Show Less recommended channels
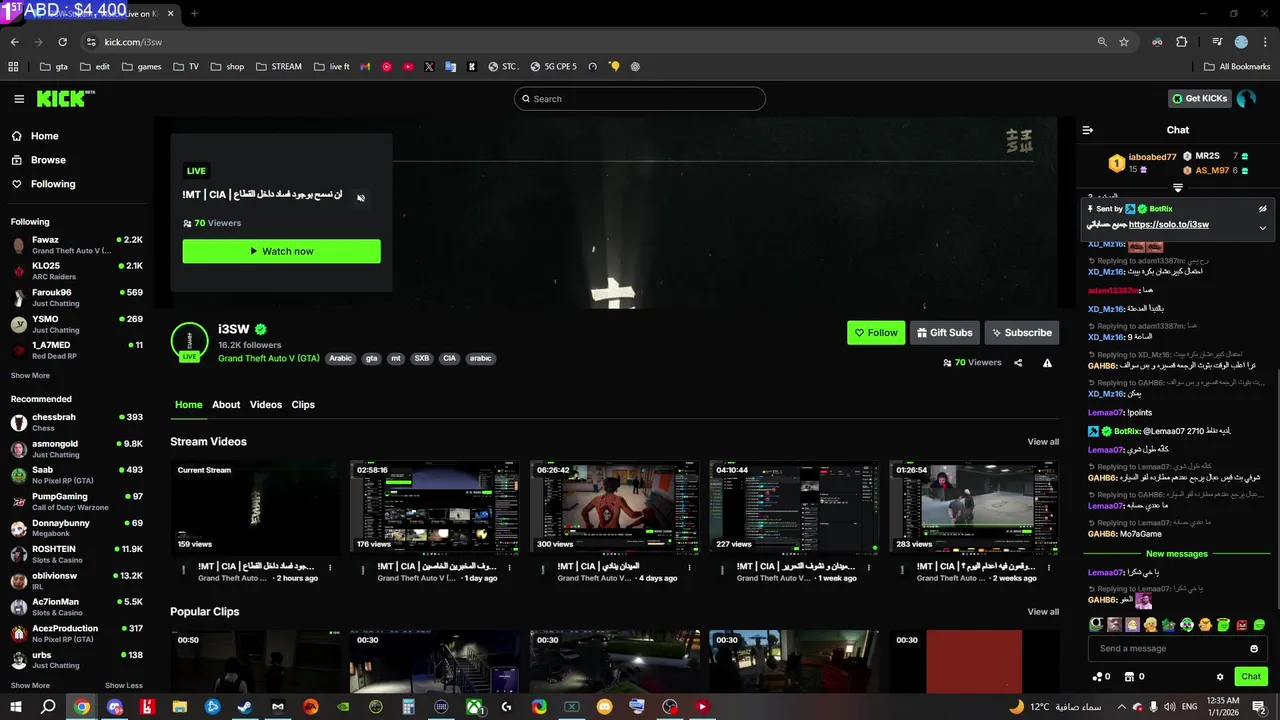The width and height of the screenshot is (1280, 720). [124, 686]
